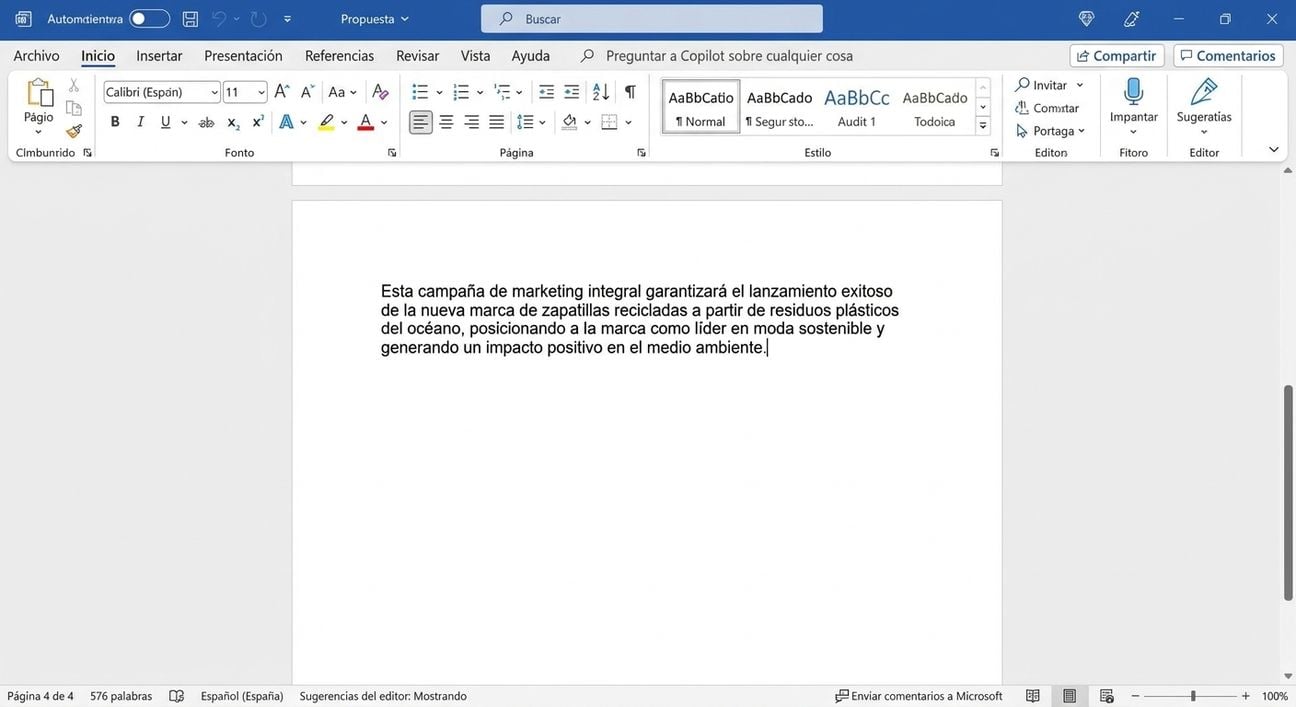Center align the paragraph
This screenshot has height=707, width=1296.
(446, 122)
